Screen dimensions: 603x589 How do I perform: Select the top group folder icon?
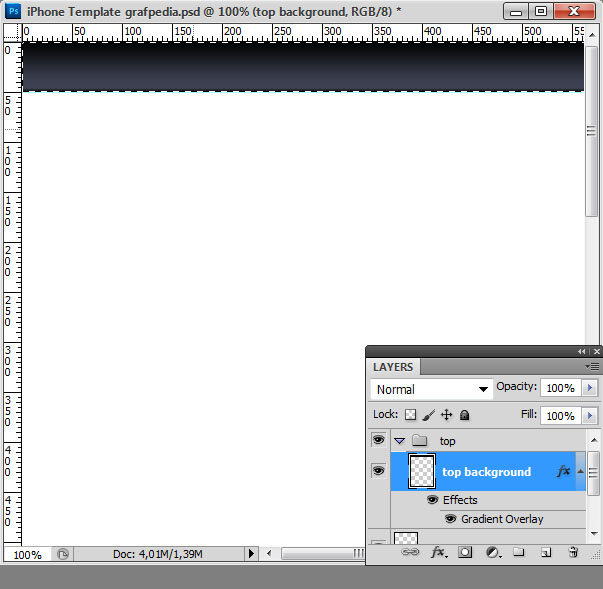pyautogui.click(x=420, y=440)
